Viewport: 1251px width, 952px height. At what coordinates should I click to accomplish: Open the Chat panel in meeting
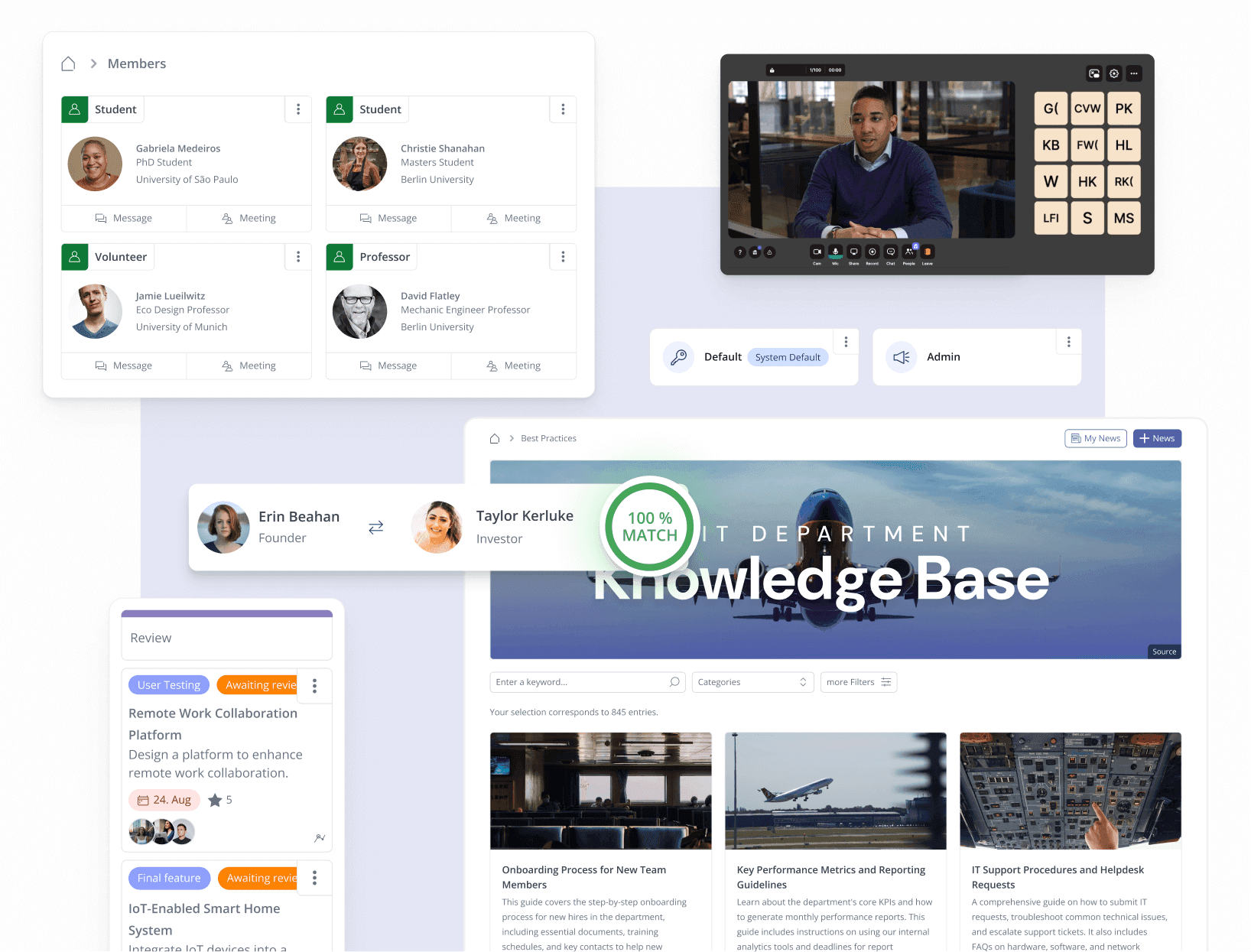click(x=891, y=252)
